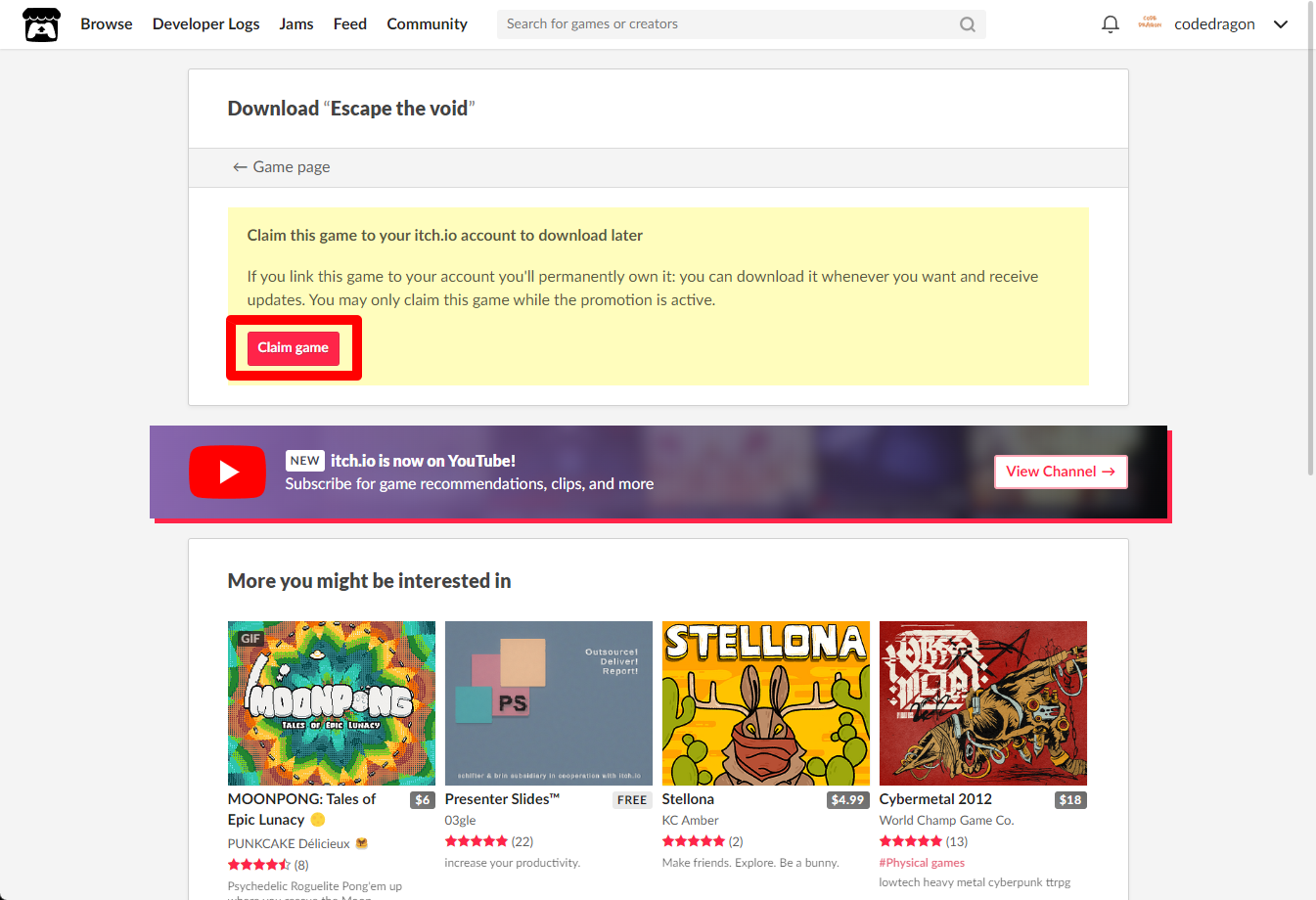Click MOONPONG star rating (8)
This screenshot has width=1316, height=900.
coord(268,865)
